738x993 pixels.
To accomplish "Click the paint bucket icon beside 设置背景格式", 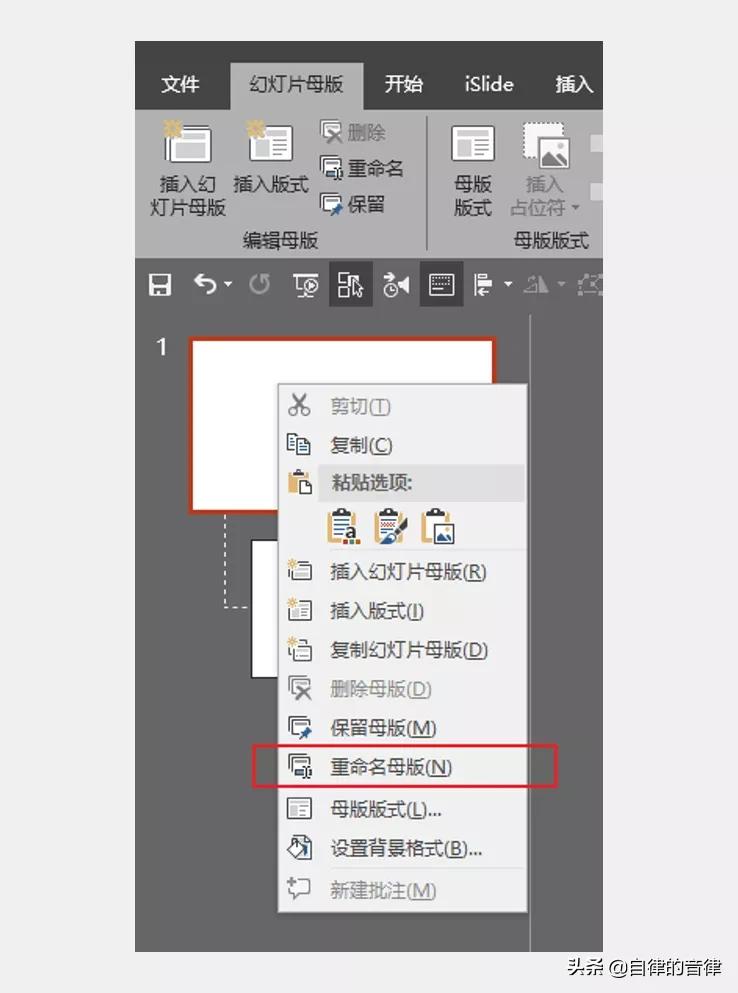I will point(299,847).
